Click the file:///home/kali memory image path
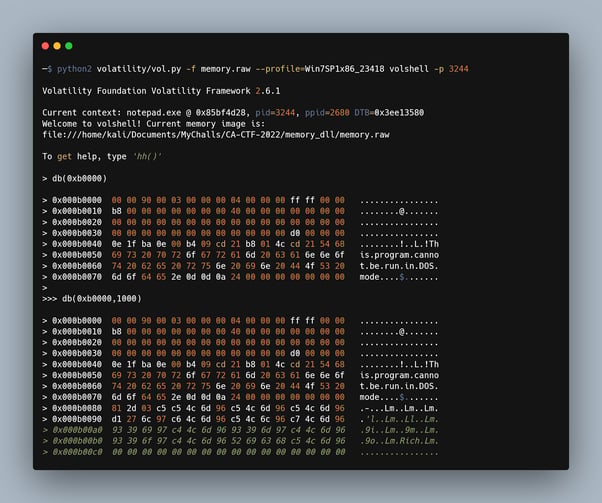 [216, 135]
